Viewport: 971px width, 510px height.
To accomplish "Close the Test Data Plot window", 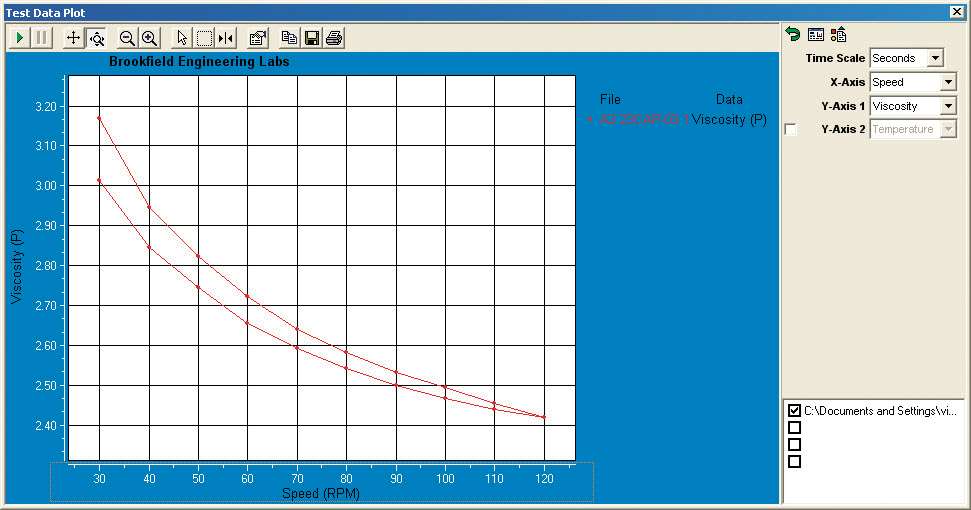I will click(x=957, y=11).
